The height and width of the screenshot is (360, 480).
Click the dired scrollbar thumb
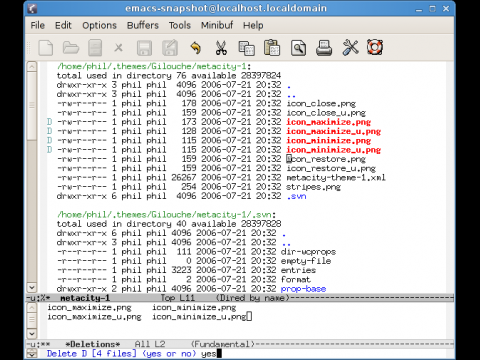[x=32, y=105]
